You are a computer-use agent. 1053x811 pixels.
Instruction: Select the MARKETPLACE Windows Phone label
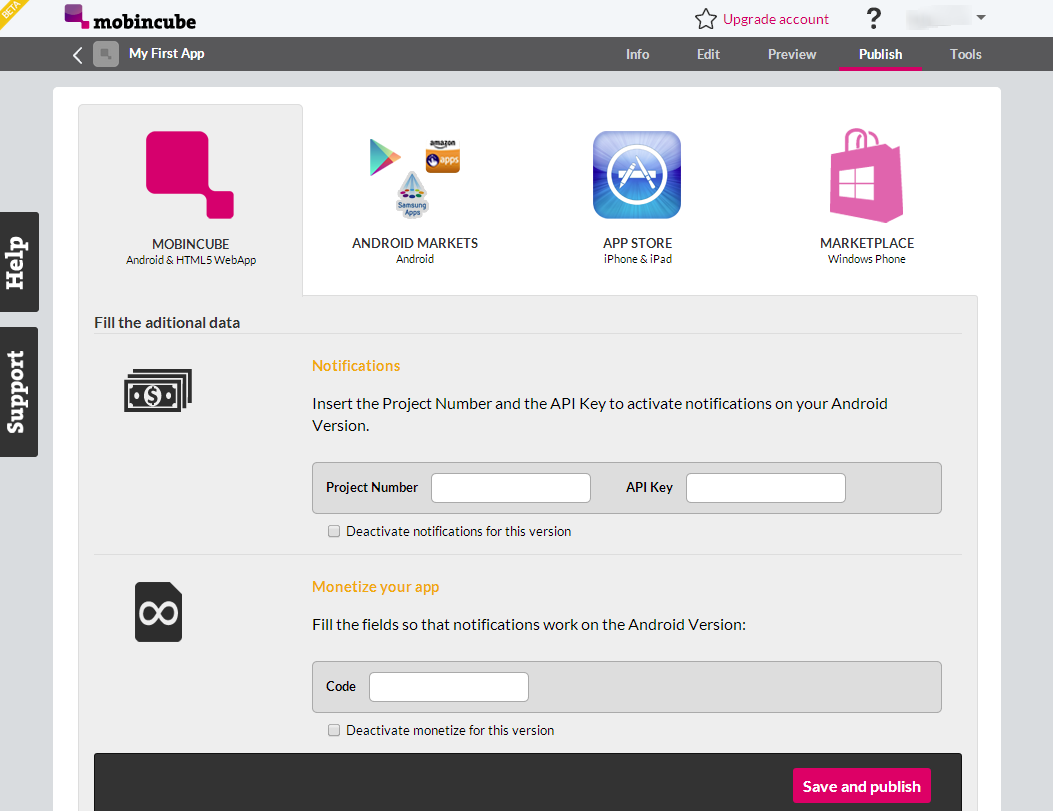[867, 250]
